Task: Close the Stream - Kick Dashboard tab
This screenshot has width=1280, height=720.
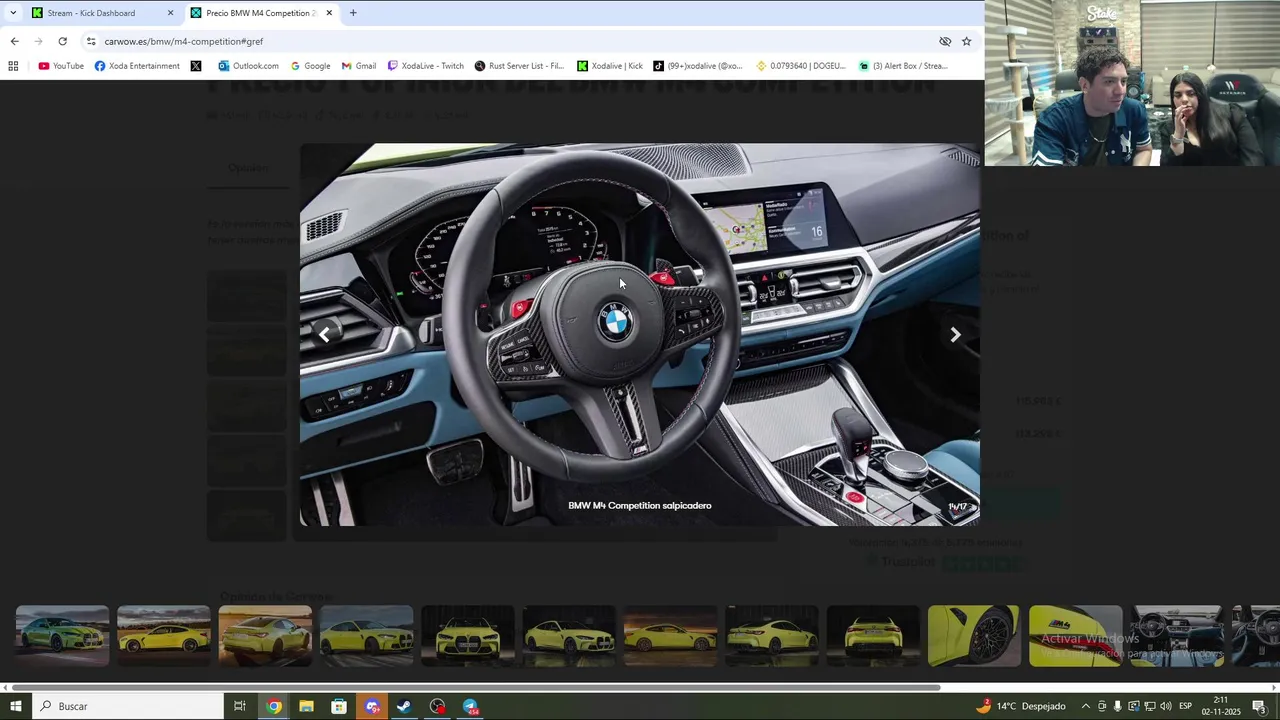Action: (x=170, y=13)
